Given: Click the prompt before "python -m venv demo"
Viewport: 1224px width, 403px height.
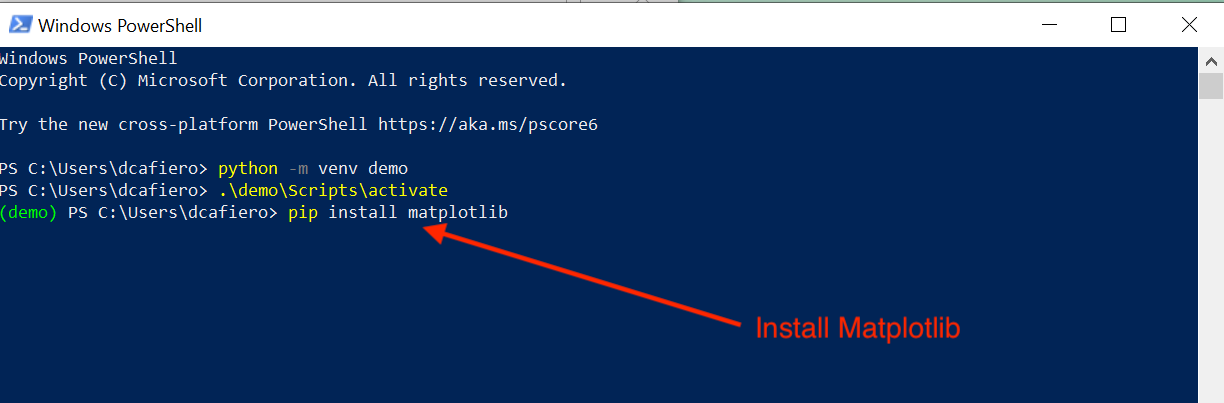Looking at the screenshot, I should (103, 168).
